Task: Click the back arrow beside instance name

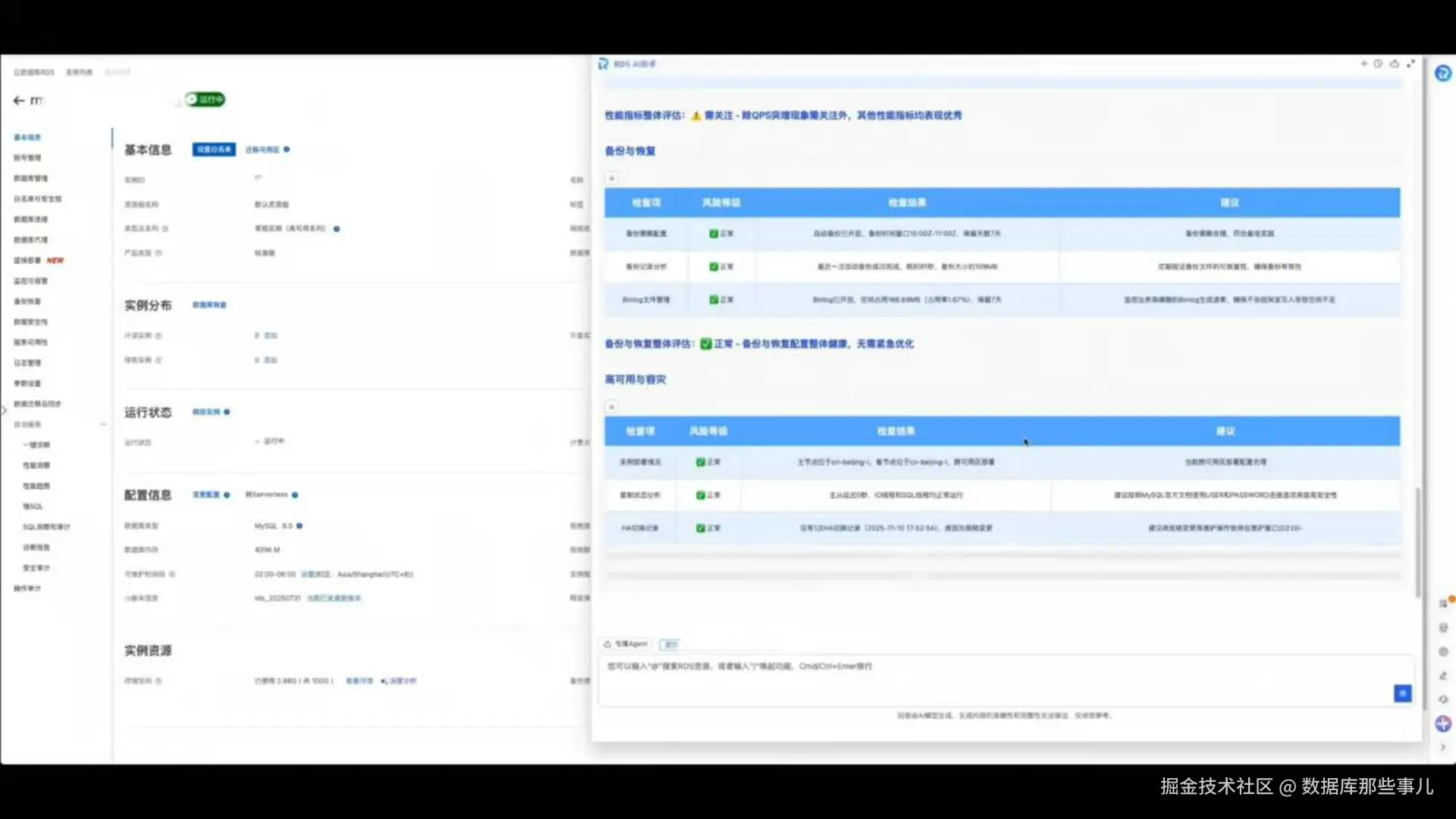Action: point(19,100)
